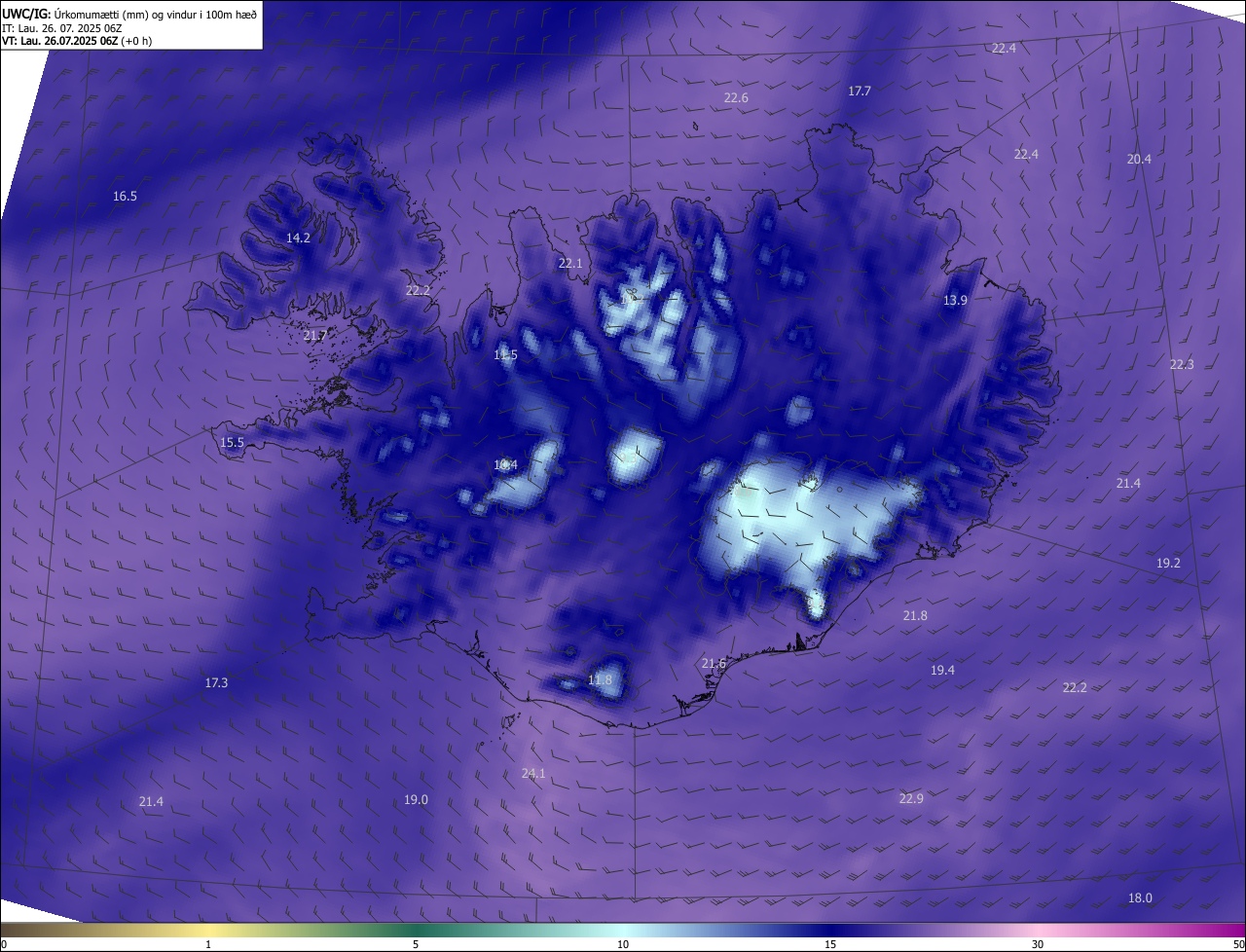The image size is (1246, 952).
Task: Click the 21.8 value on the map
Action: tap(915, 616)
